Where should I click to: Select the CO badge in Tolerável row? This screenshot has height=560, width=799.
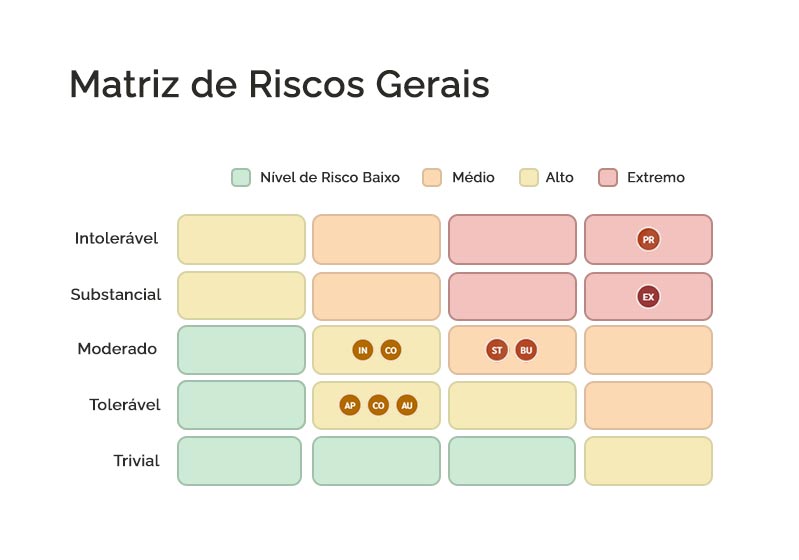378,405
